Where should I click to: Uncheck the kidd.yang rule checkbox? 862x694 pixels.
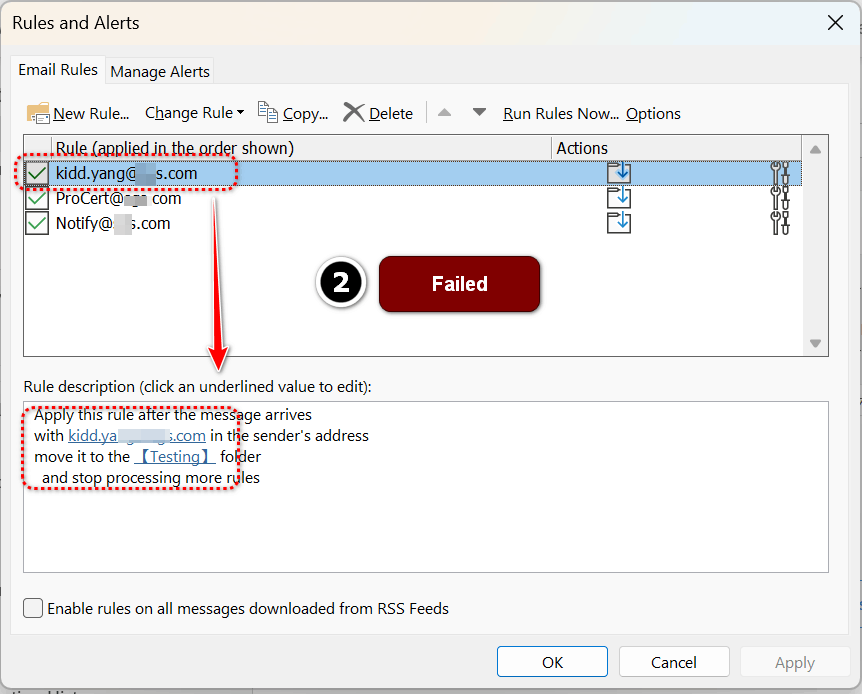[37, 173]
